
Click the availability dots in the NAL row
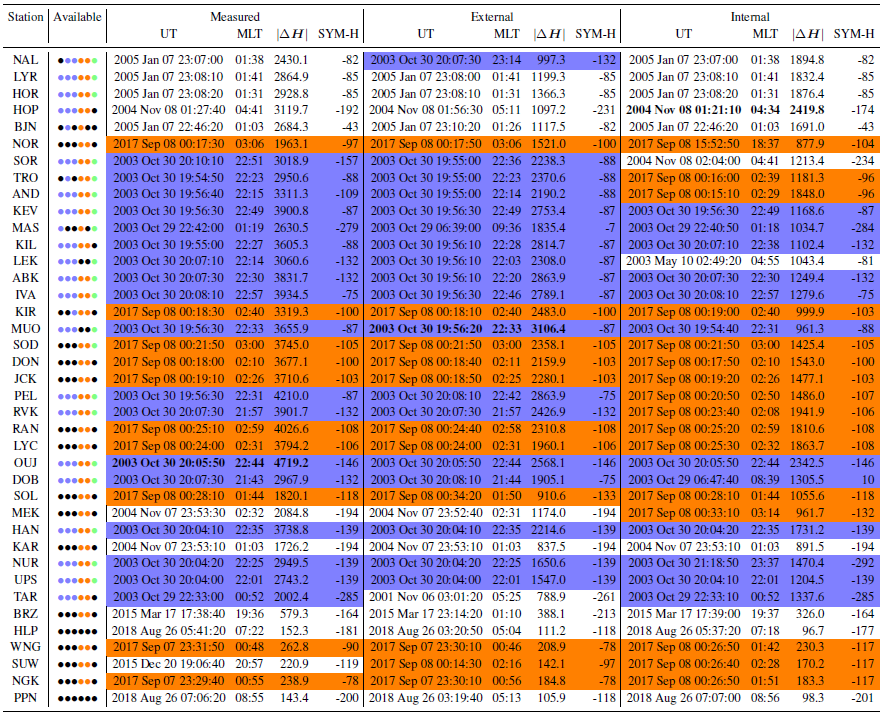coord(77,60)
